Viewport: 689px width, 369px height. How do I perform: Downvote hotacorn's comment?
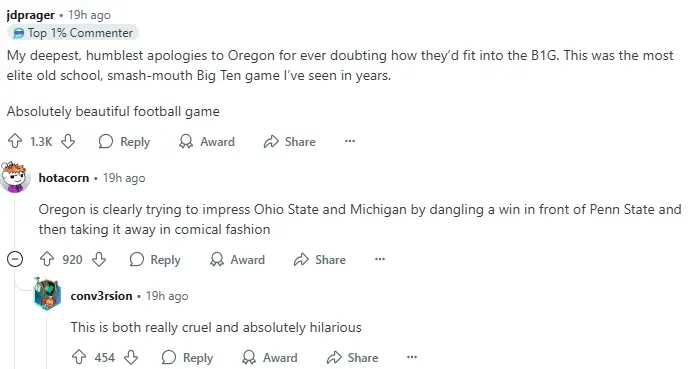tap(99, 259)
